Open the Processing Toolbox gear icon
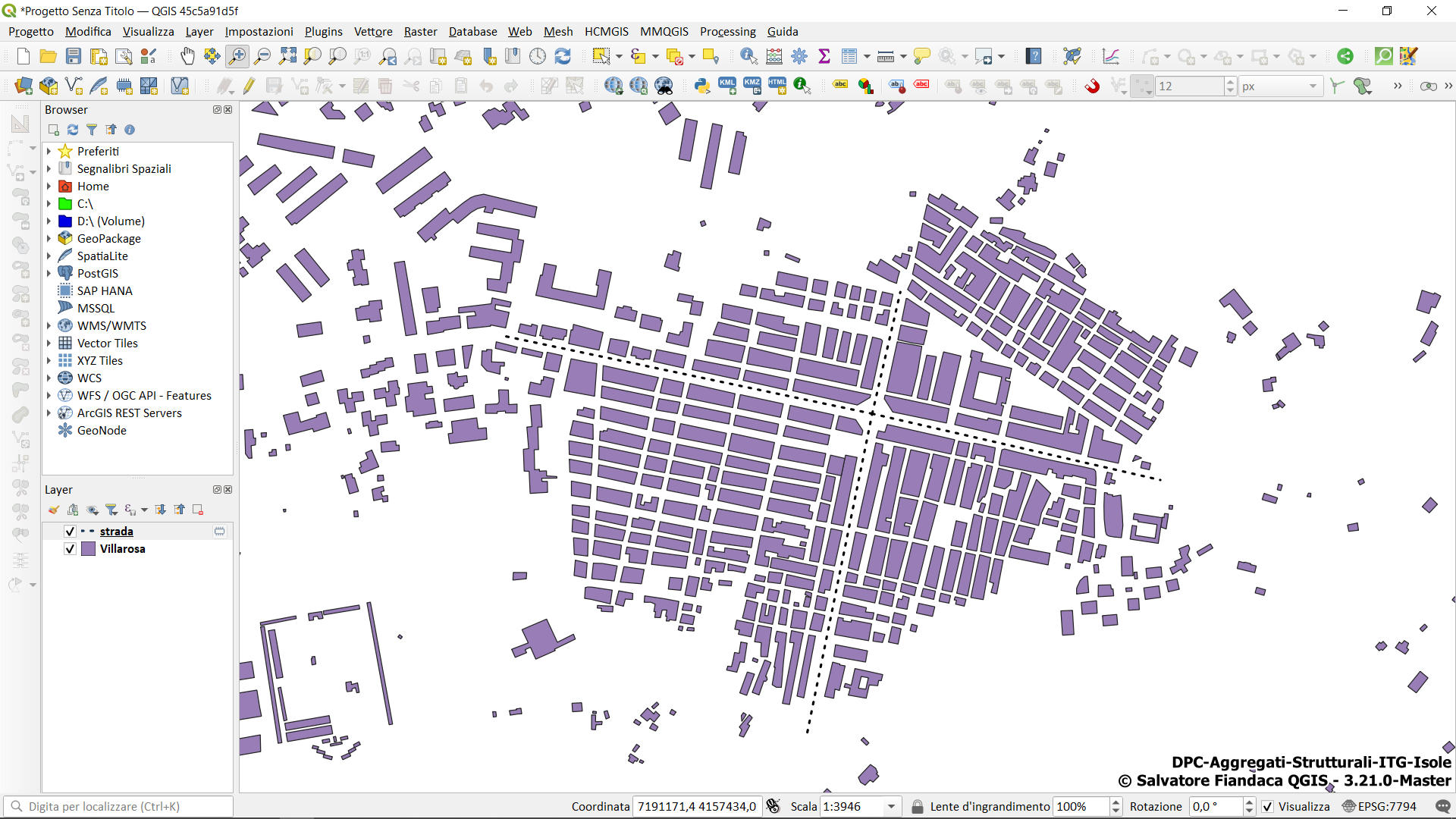1456x819 pixels. tap(799, 56)
